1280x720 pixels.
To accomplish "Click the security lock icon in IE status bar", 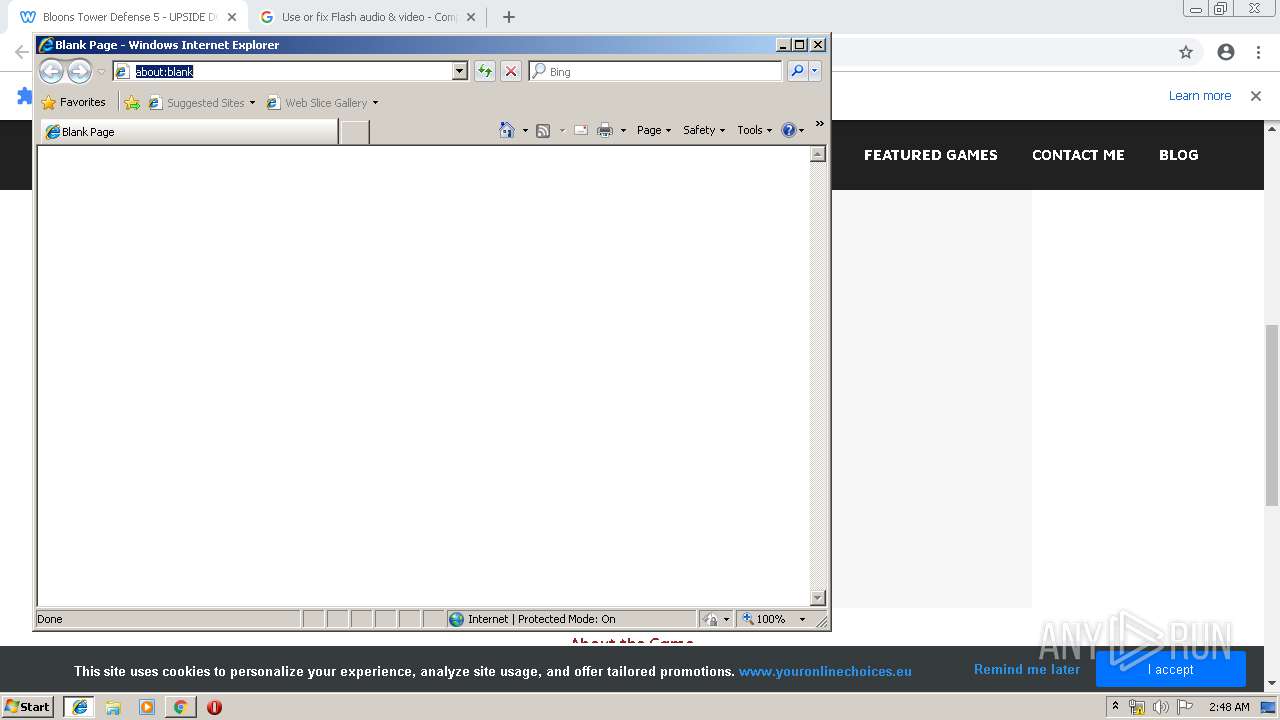I will click(x=711, y=619).
